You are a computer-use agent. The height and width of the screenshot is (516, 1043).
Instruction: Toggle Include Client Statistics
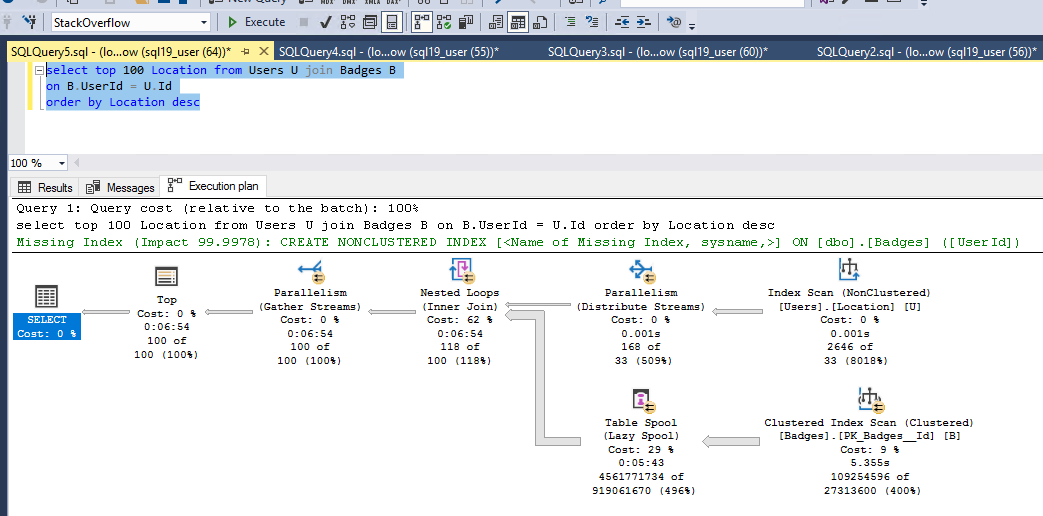coord(466,23)
